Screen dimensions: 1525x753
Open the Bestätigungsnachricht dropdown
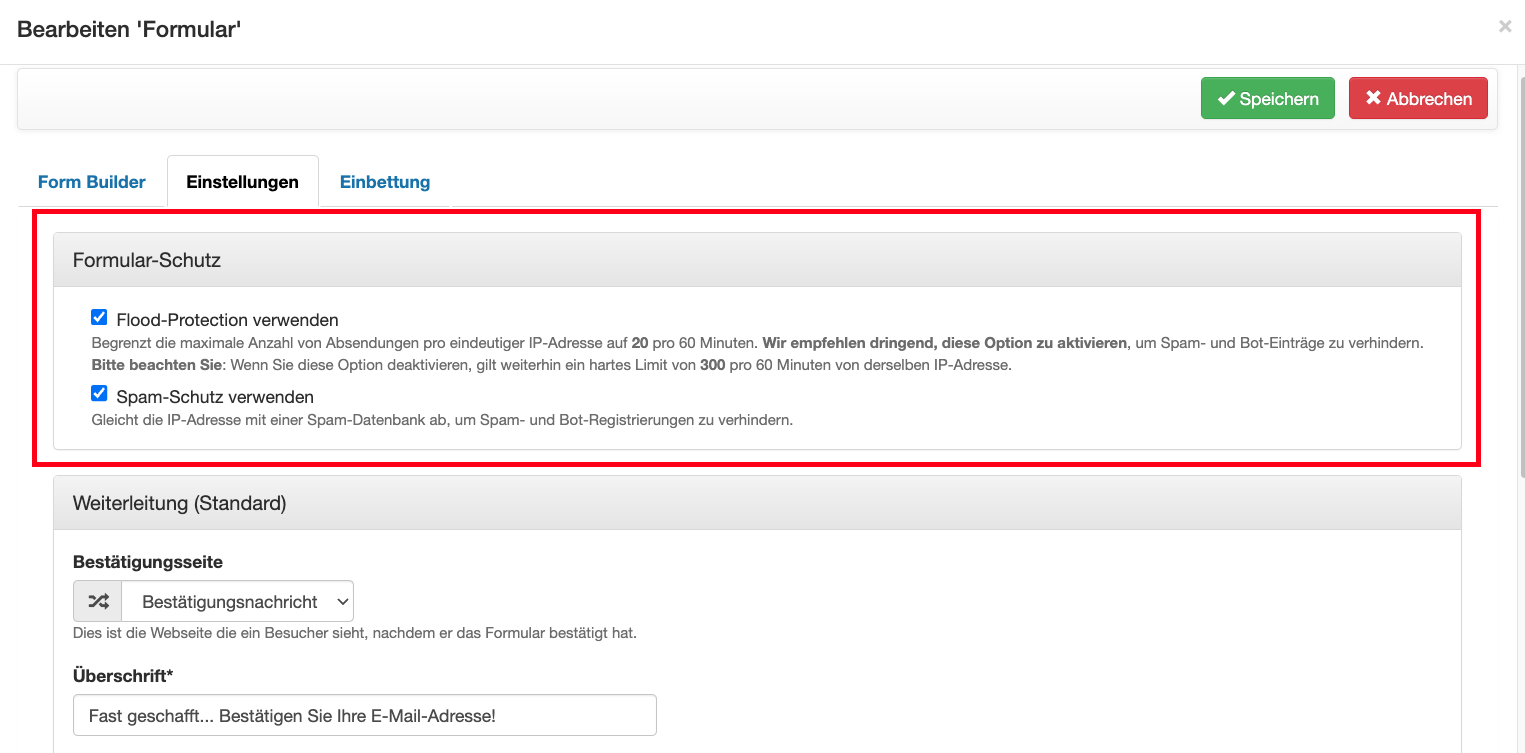(237, 601)
